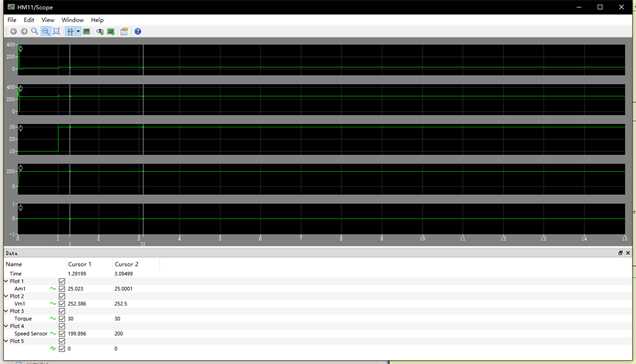
Task: Go to previous view using left arrow icon
Action: click(14, 31)
